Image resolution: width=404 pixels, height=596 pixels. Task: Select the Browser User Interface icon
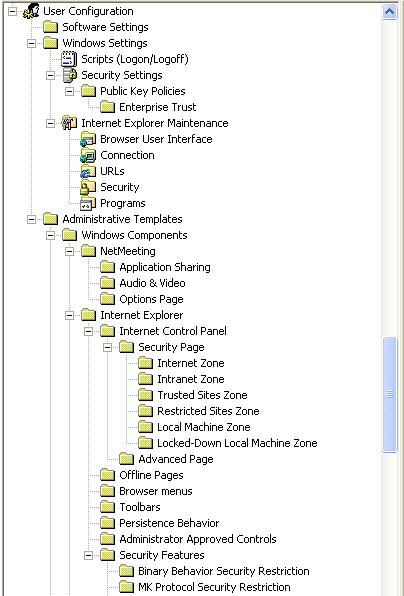point(88,139)
